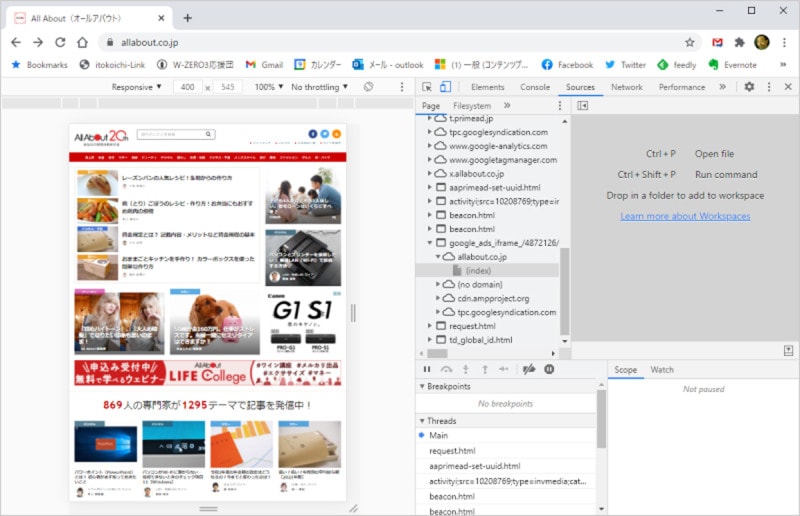Viewport: 800px width, 516px height.
Task: Open Sources navigator more options
Action: (x=560, y=106)
